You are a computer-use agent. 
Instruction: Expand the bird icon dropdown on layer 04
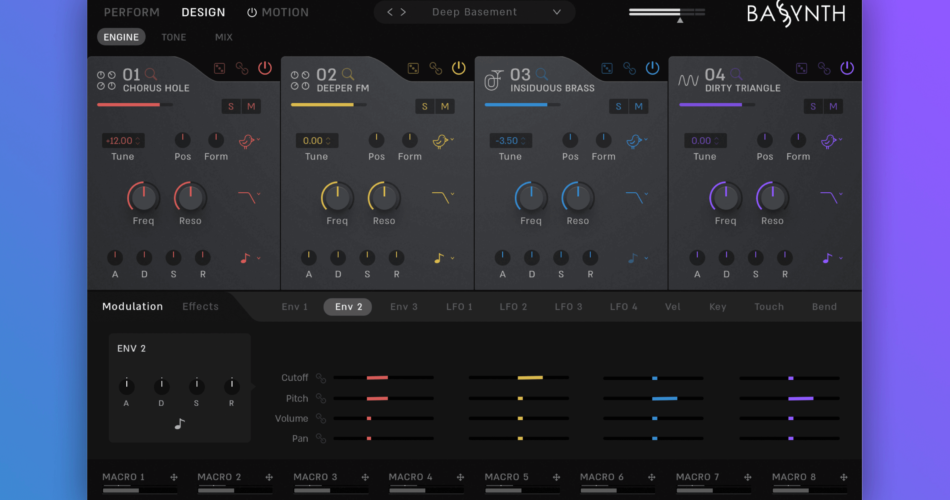tap(831, 142)
